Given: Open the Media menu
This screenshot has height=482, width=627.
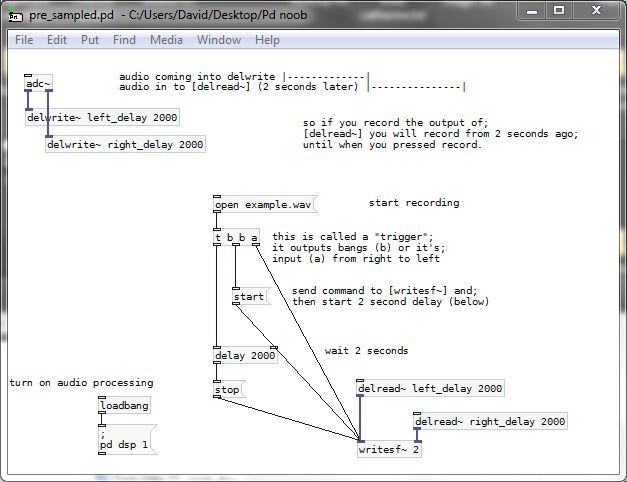Looking at the screenshot, I should click(166, 40).
